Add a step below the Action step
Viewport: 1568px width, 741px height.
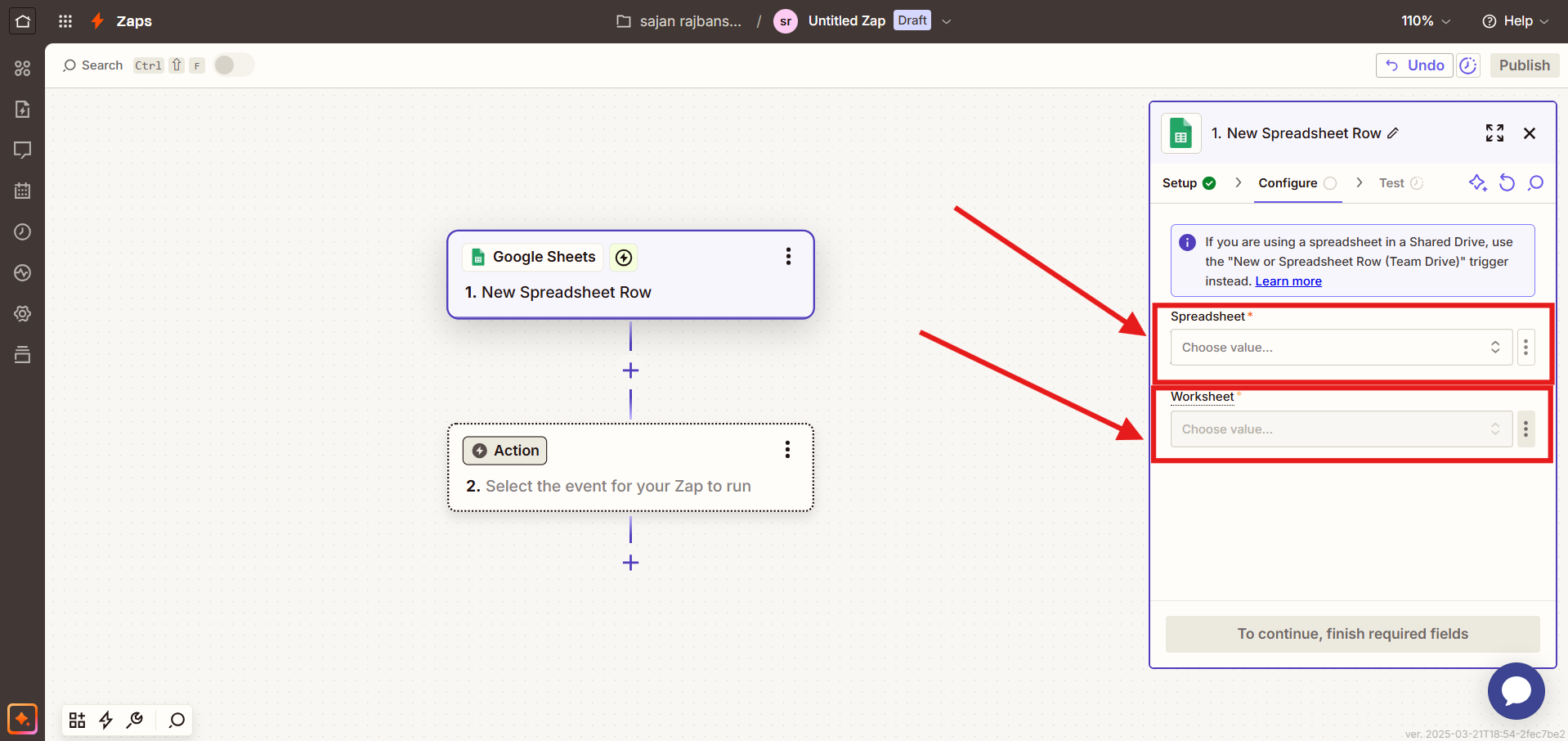tap(630, 563)
